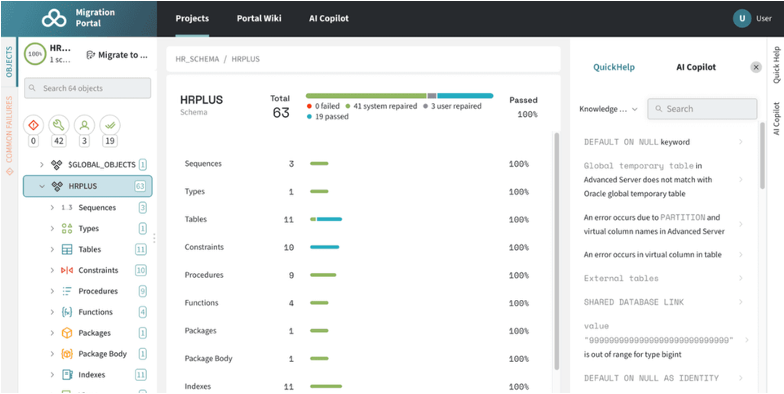Screen dimensions: 784x394
Task: Expand the Packages tree node
Action: point(52,333)
